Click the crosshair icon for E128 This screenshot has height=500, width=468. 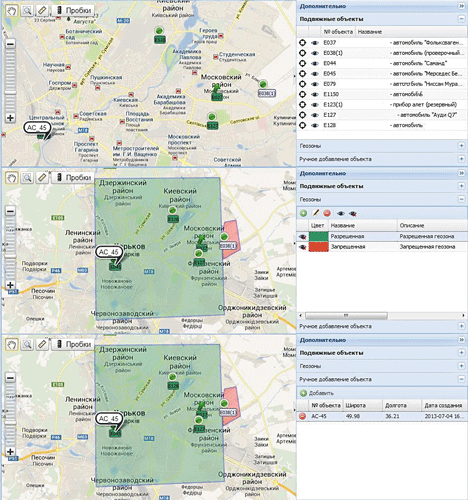302,125
